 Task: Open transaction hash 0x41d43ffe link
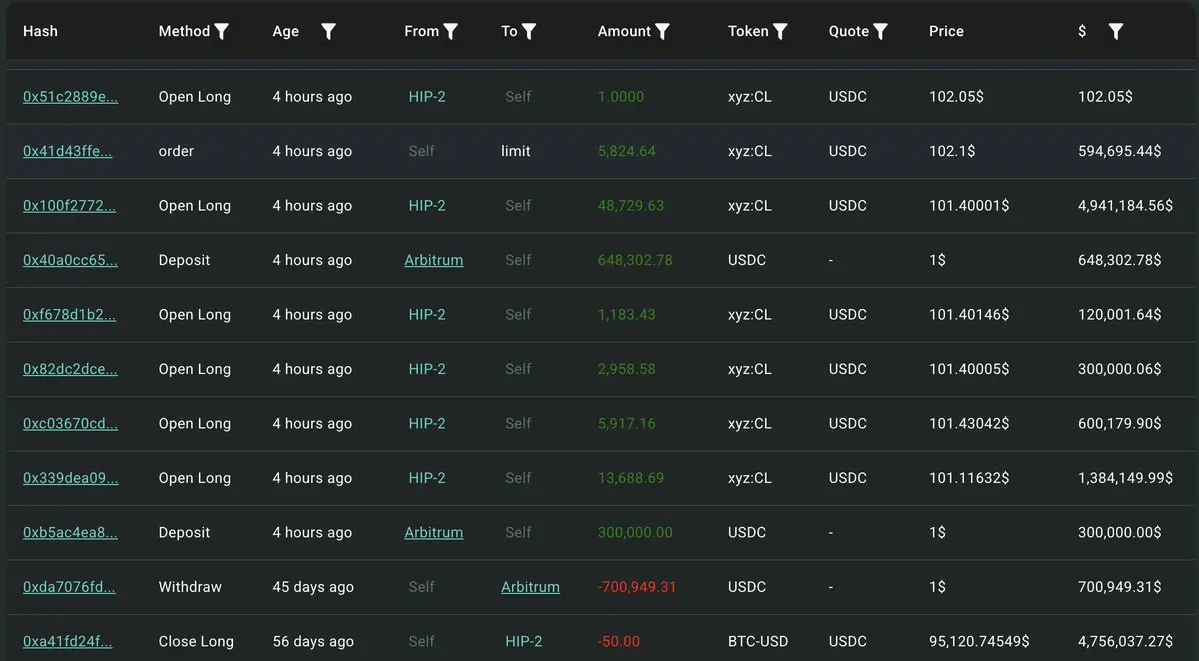[x=67, y=151]
